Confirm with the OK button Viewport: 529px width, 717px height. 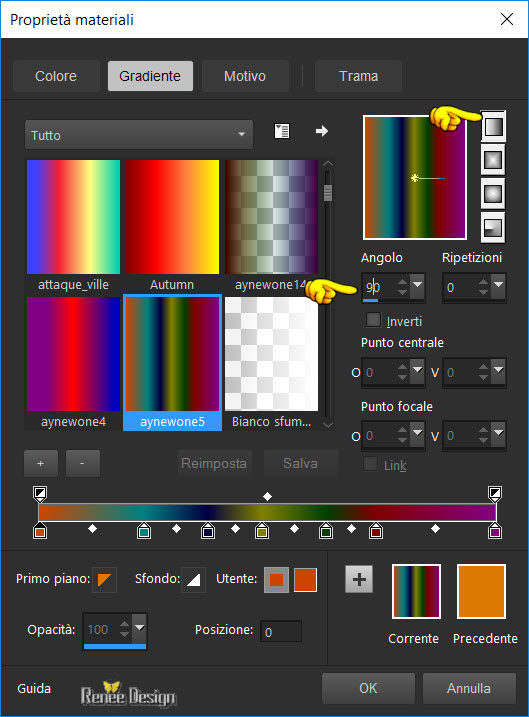tap(368, 688)
